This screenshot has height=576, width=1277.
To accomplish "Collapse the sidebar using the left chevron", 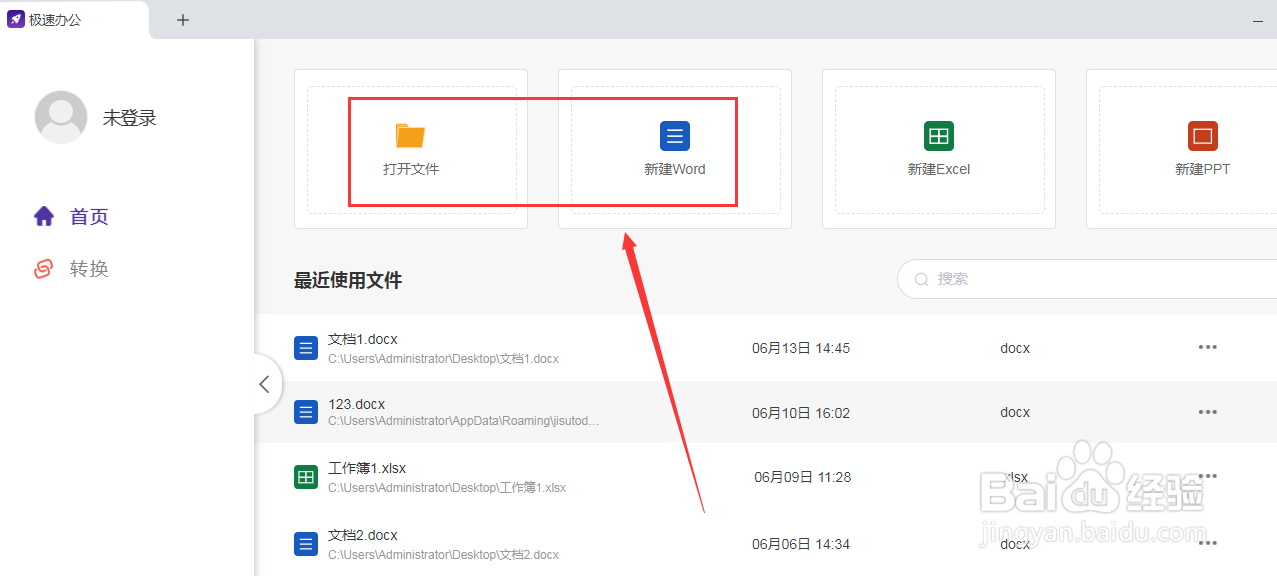I will [264, 384].
